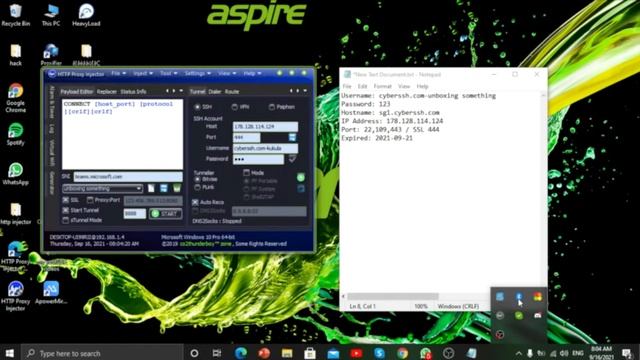Click the green trash bucket icon in Injector
Image resolution: width=640 pixels, height=360 pixels.
176,188
